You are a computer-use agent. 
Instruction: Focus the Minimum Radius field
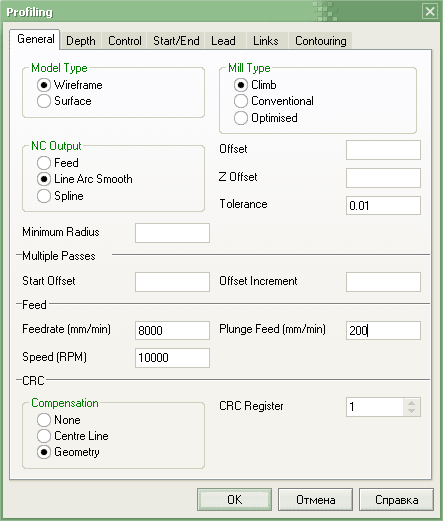coord(172,233)
